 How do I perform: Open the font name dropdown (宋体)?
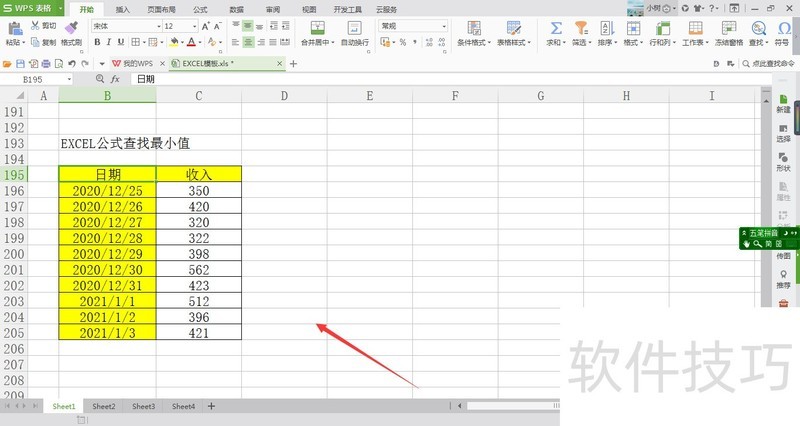pos(159,26)
